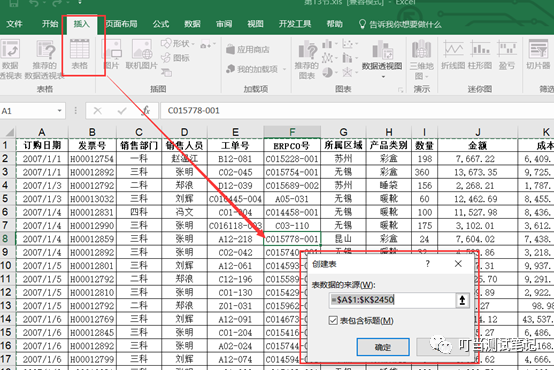Click the Tell me what you want to do box
The image size is (554, 370).
400,24
